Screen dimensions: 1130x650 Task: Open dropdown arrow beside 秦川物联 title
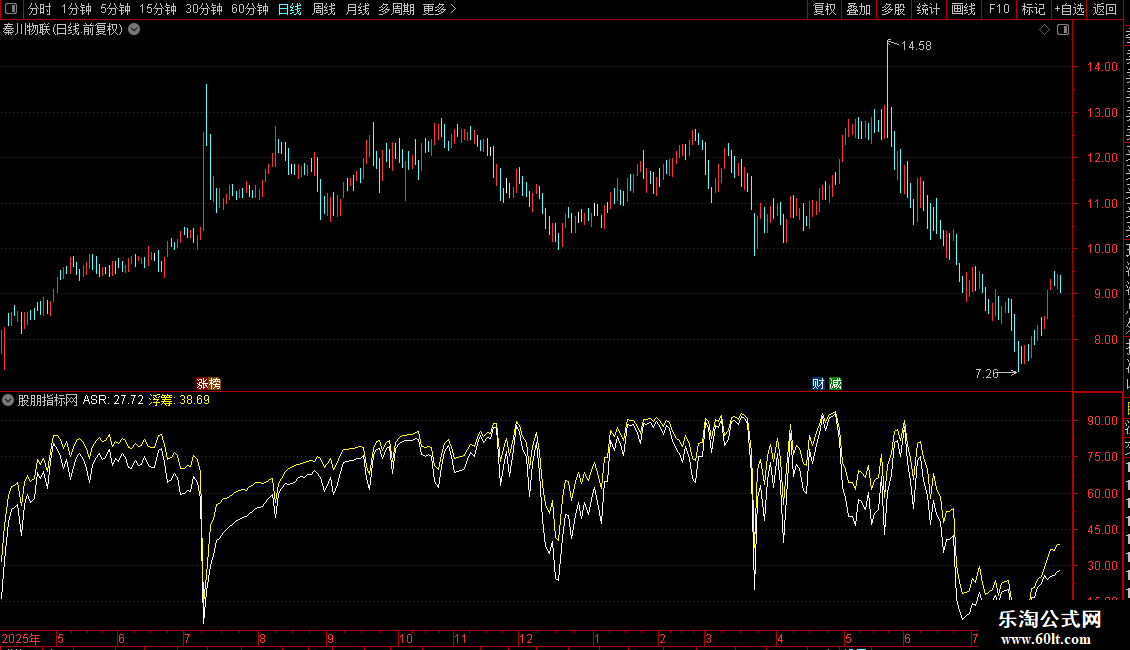pyautogui.click(x=134, y=30)
